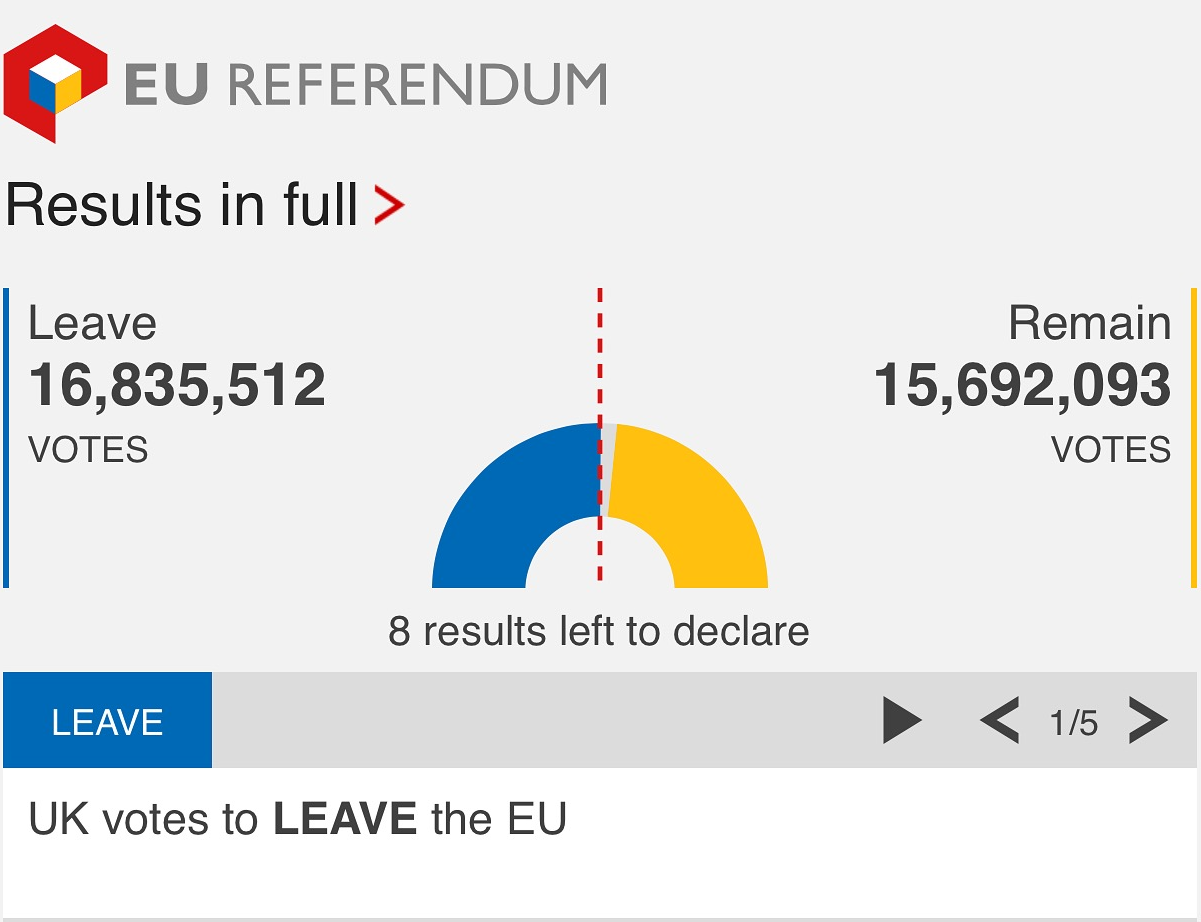
Task: Click the UK votes to LEAVE headline
Action: click(x=297, y=819)
